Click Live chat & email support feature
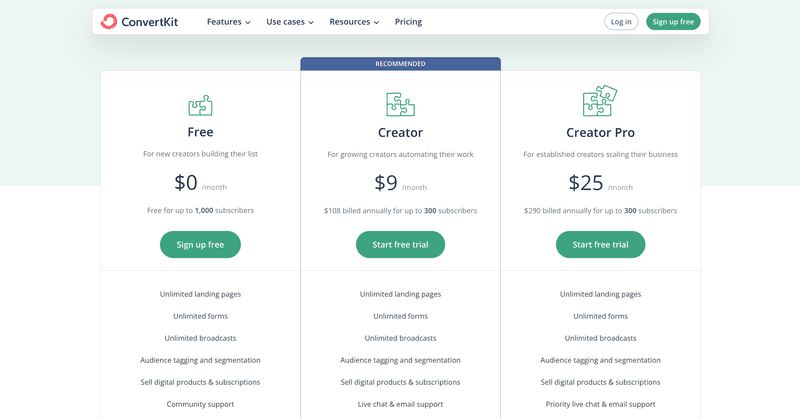 [x=400, y=404]
